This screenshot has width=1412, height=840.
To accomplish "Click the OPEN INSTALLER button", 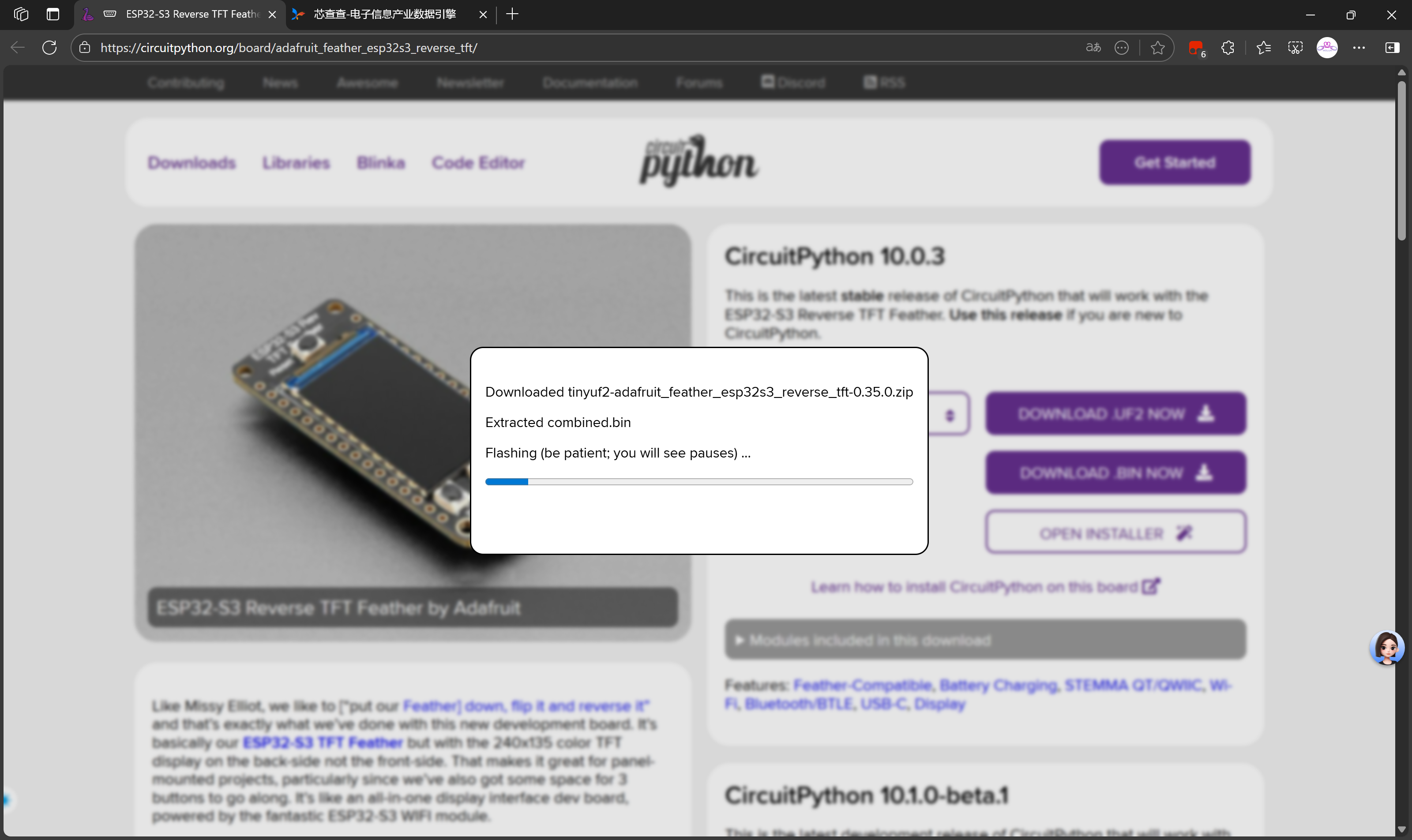I will (x=1115, y=533).
